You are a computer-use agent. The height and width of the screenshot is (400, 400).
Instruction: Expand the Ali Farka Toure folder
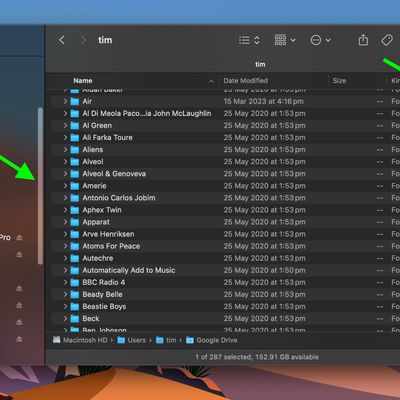click(x=65, y=138)
